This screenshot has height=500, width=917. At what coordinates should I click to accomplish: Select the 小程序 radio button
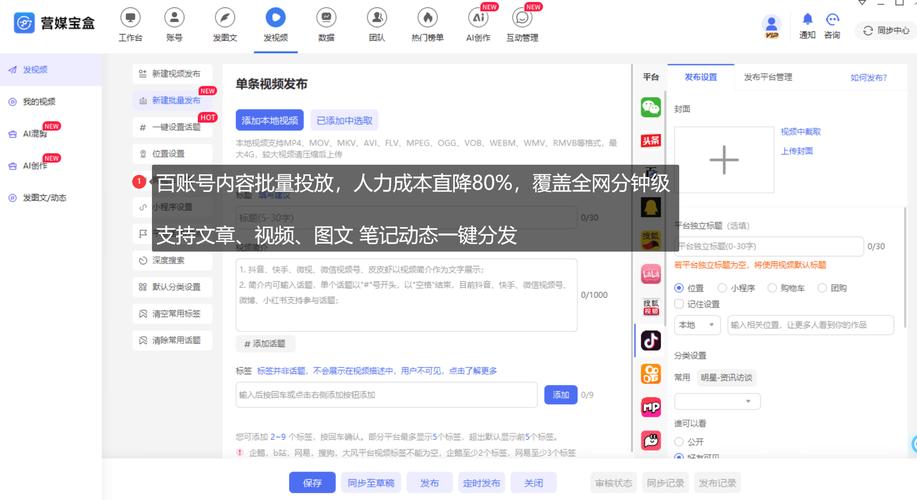click(726, 288)
